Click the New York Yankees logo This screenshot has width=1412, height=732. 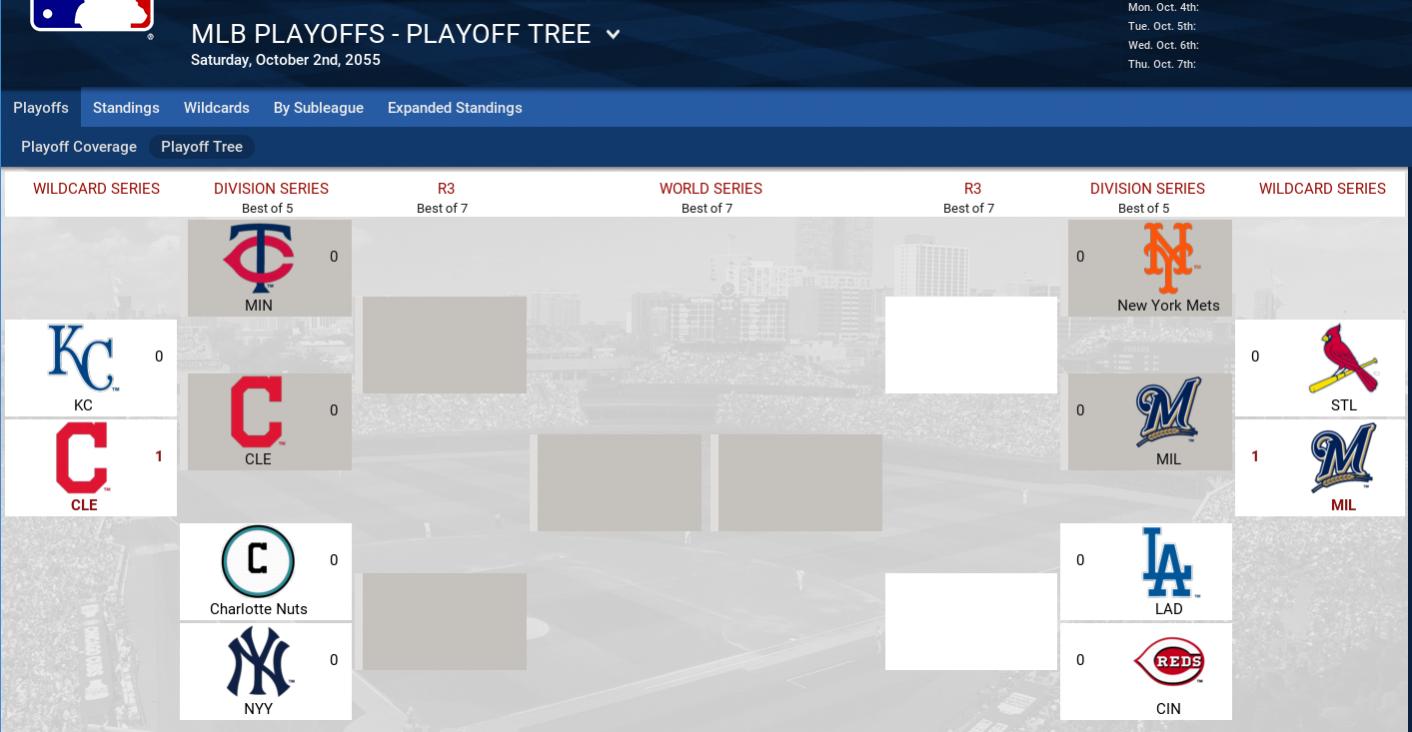pyautogui.click(x=258, y=662)
